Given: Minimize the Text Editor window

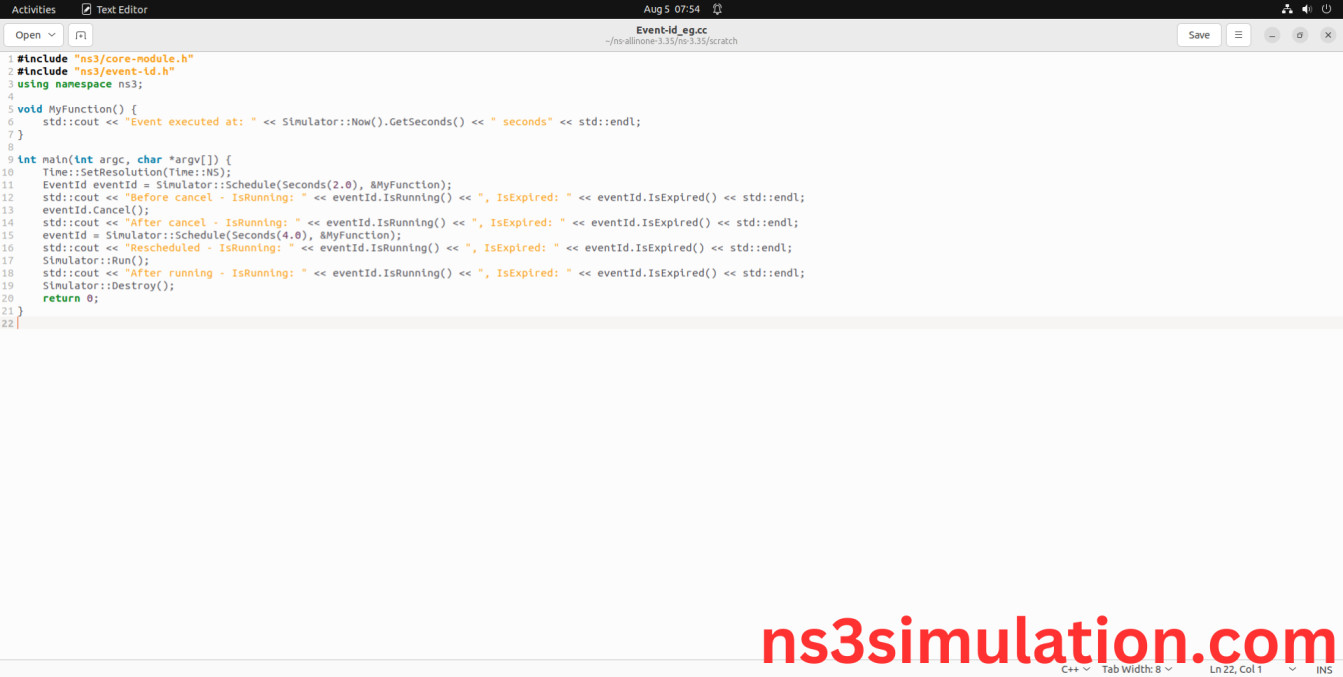Looking at the screenshot, I should pyautogui.click(x=1272, y=35).
